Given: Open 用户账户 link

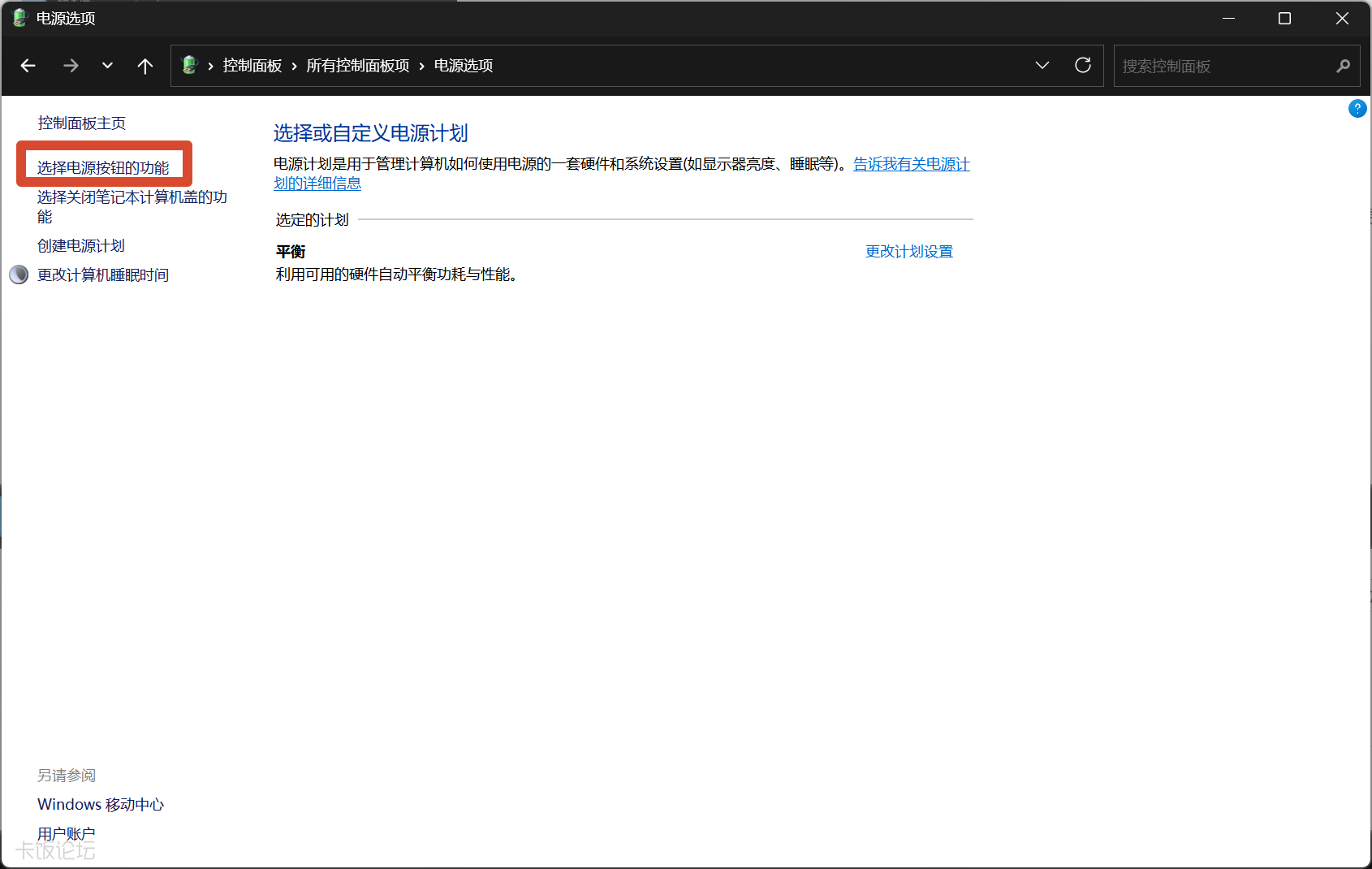Looking at the screenshot, I should [x=67, y=833].
